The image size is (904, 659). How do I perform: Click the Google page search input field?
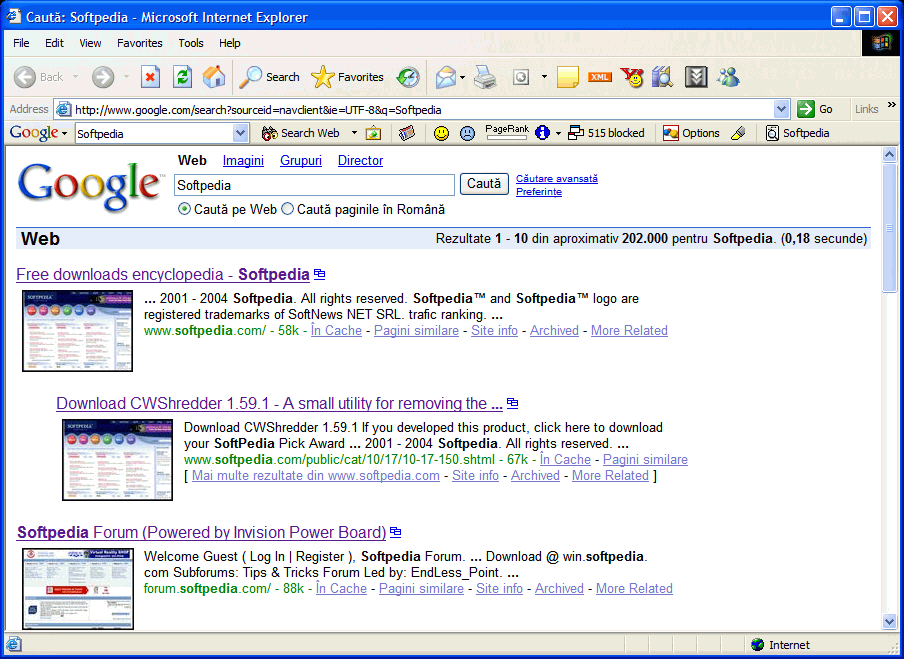(x=314, y=185)
